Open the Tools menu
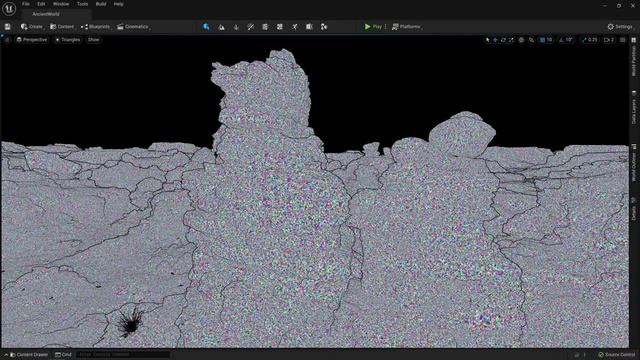This screenshot has height=360, width=640. pyautogui.click(x=82, y=4)
